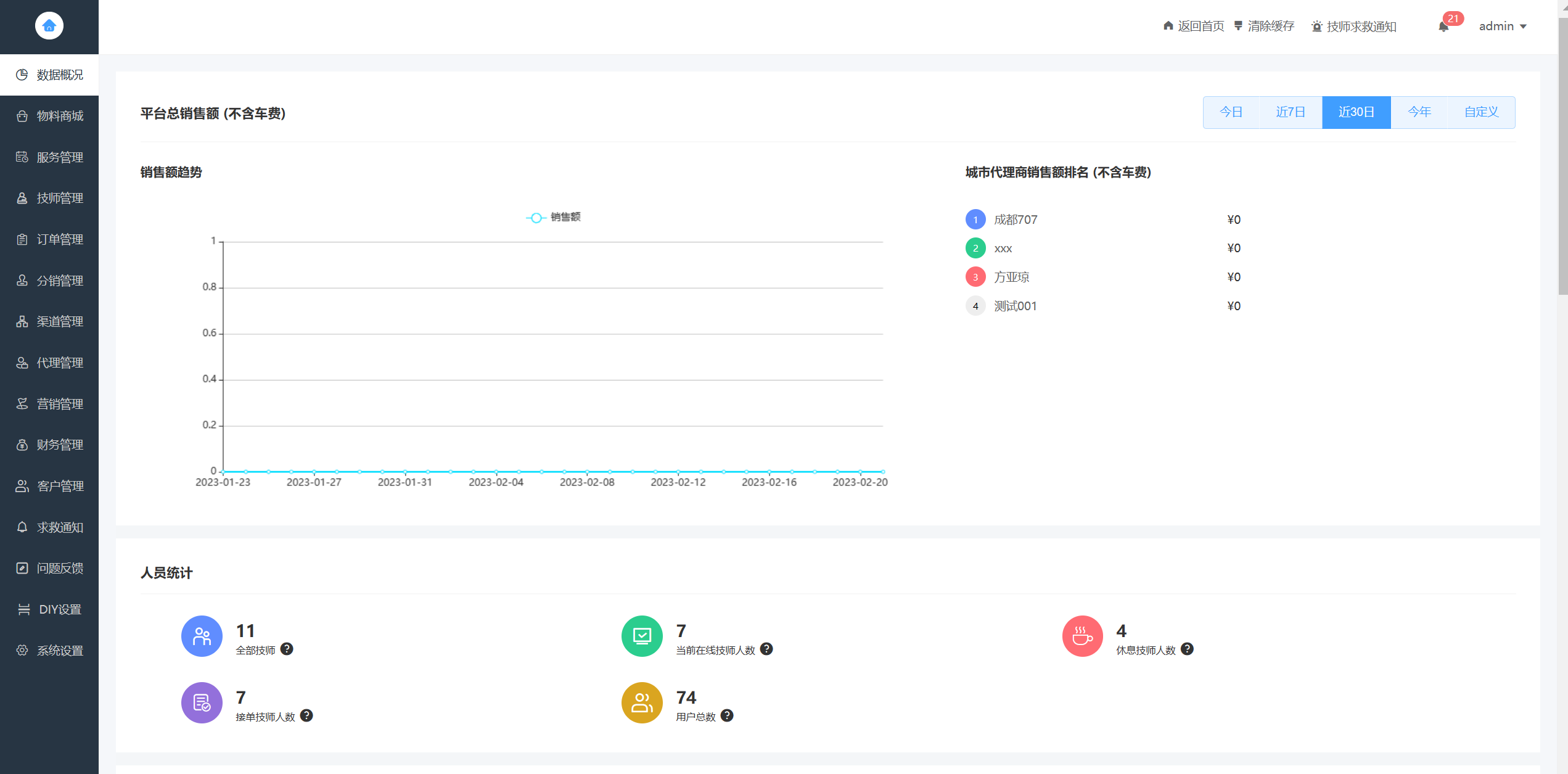
Task: Switch to the 近7日 time filter tab
Action: pos(1290,112)
